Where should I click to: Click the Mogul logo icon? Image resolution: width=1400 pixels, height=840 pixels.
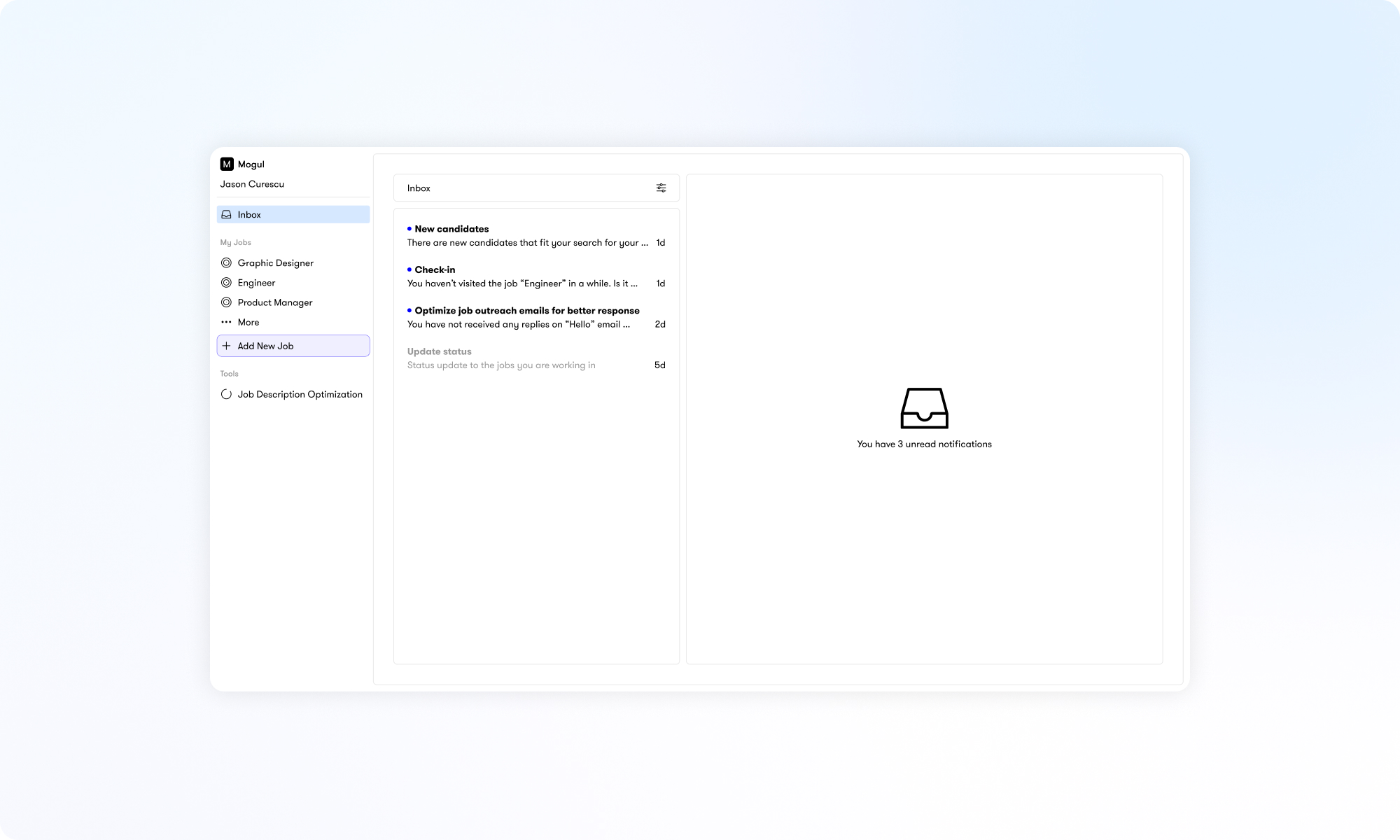226,163
